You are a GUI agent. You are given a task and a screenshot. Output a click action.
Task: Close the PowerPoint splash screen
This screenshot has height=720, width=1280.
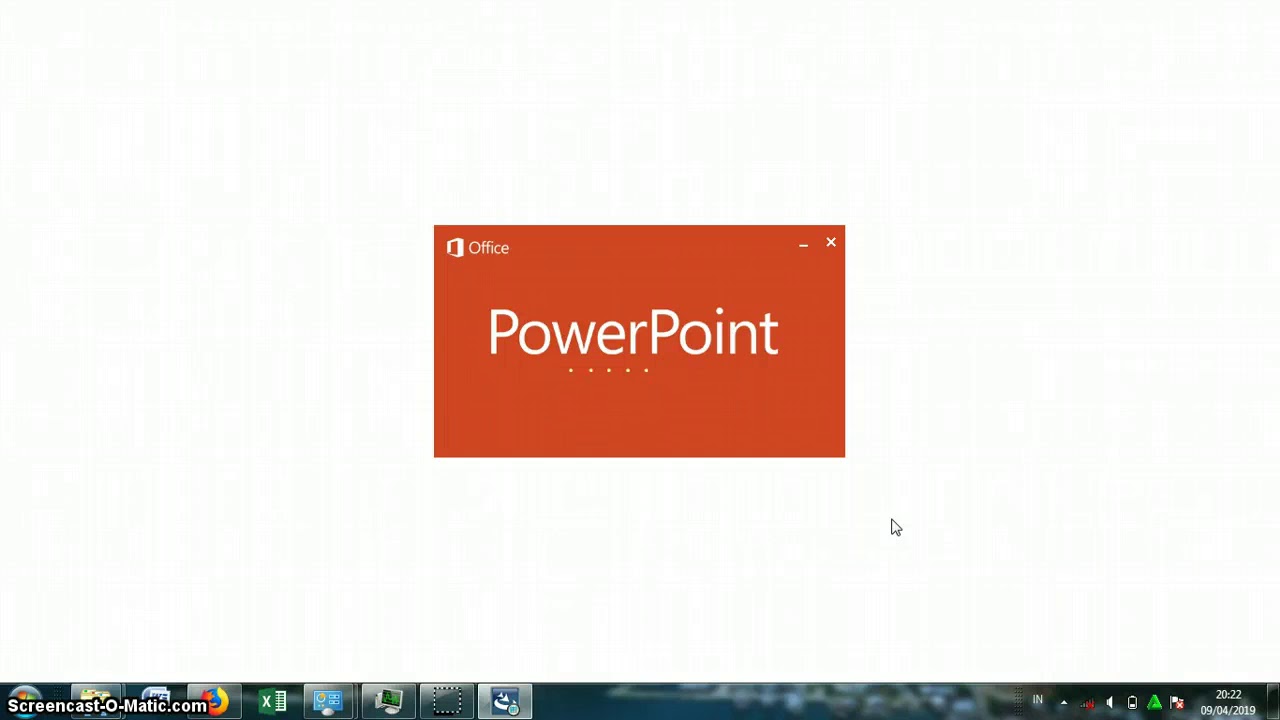(x=831, y=242)
